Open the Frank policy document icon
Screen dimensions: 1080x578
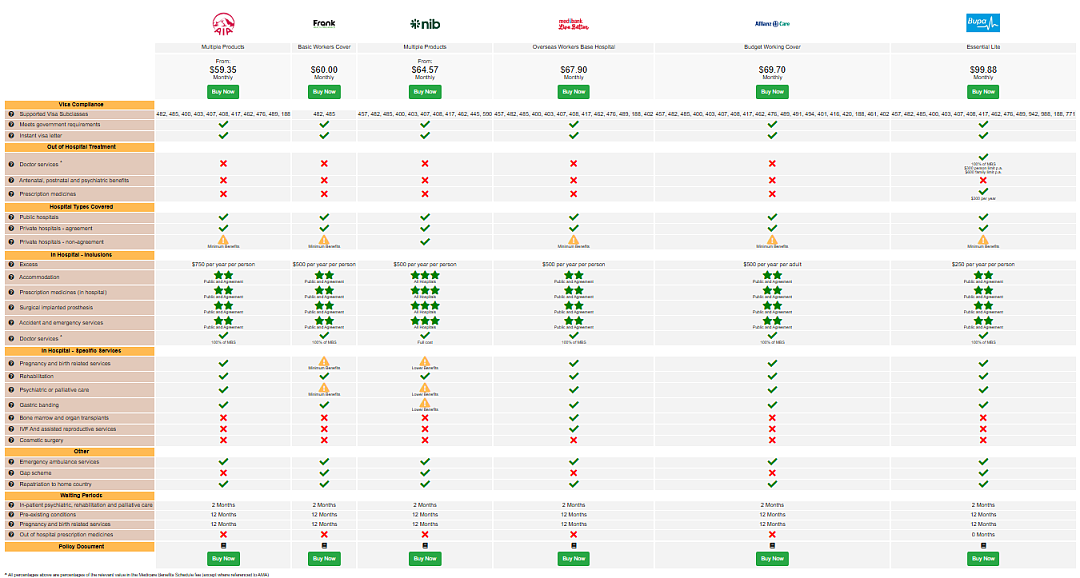[324, 546]
